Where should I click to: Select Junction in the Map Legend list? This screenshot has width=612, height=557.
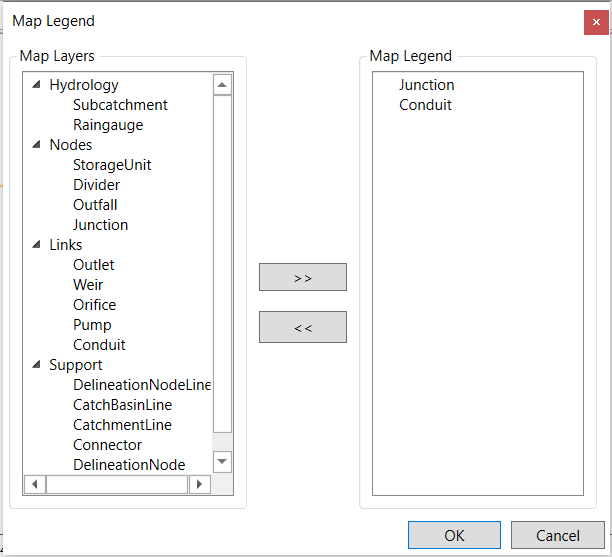(427, 85)
